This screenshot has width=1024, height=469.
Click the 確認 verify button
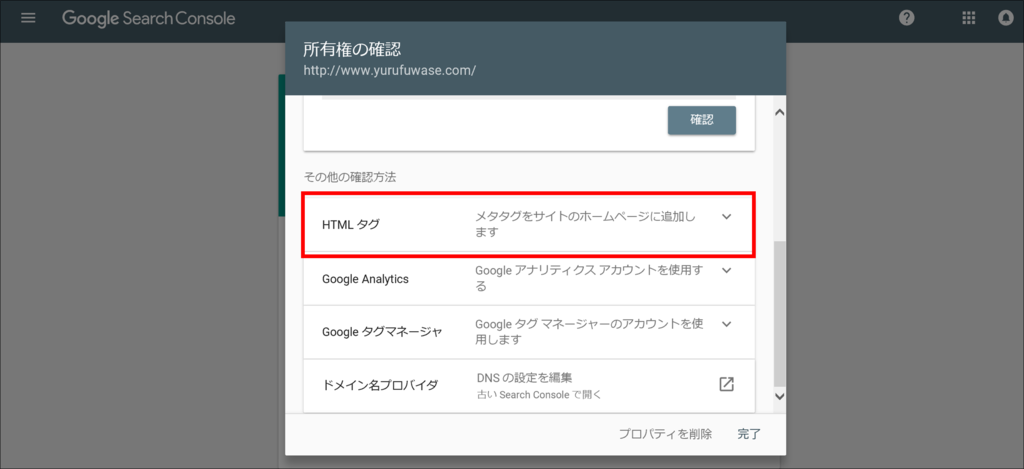click(701, 120)
